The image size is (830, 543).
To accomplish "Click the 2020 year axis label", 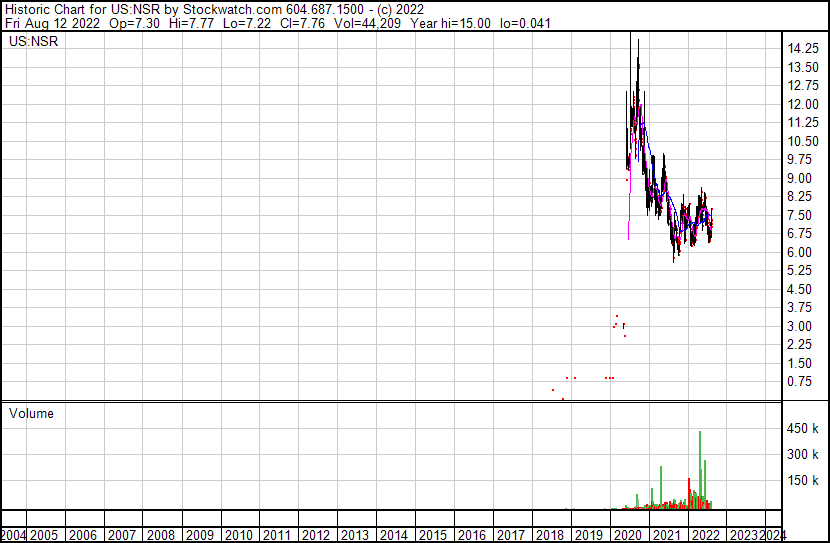I will pos(626,535).
